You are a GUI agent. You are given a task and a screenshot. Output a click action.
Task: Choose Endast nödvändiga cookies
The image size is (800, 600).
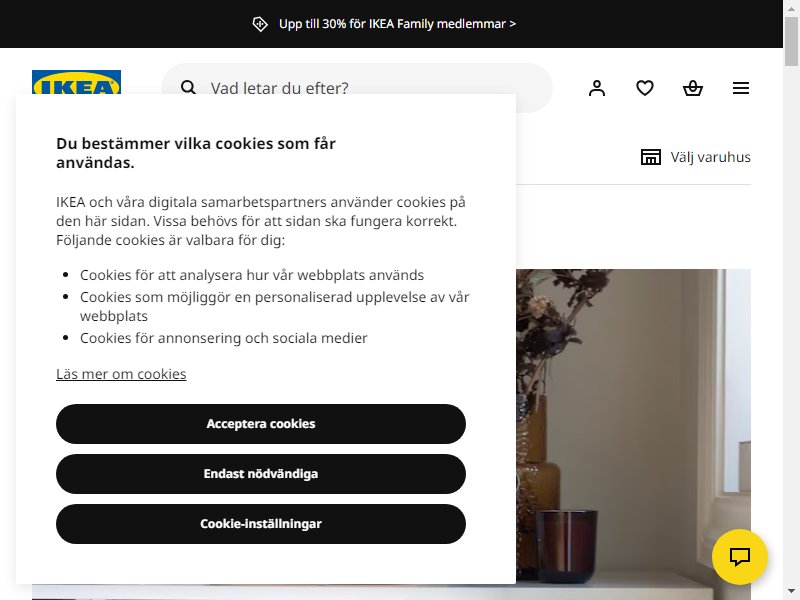point(261,474)
